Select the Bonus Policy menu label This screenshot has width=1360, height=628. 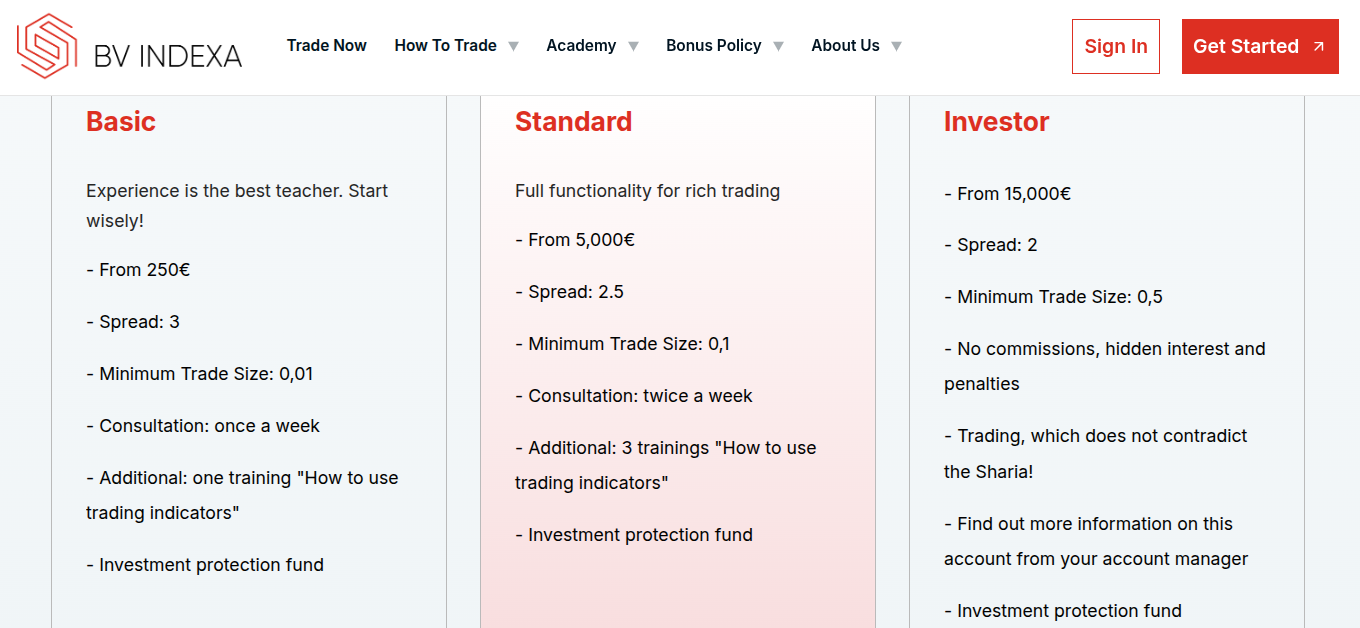[713, 46]
